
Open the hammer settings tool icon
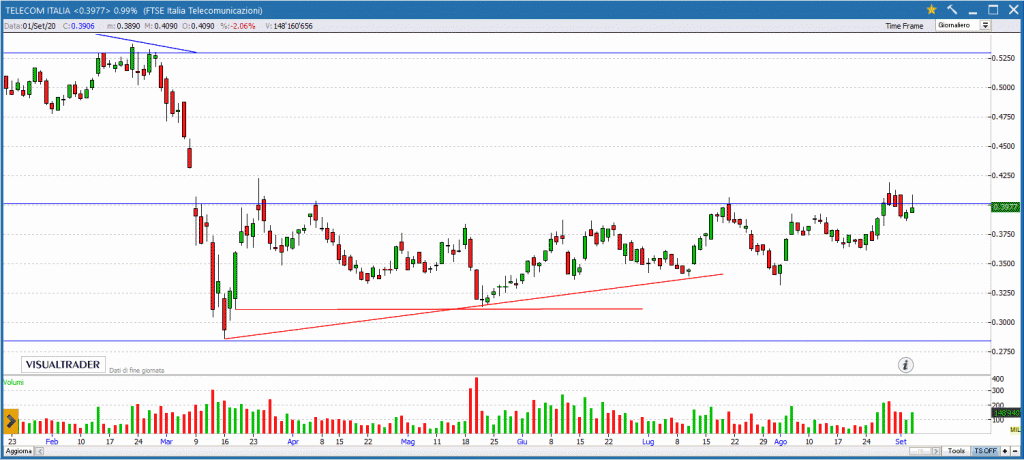(952, 9)
